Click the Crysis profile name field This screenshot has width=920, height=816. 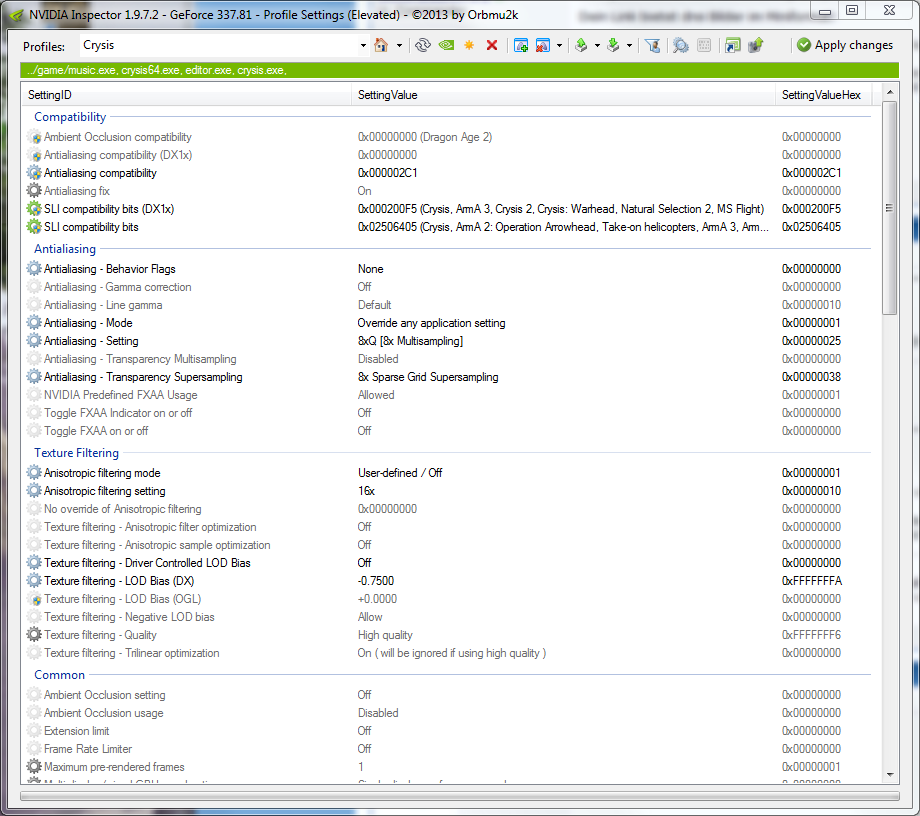coord(218,45)
